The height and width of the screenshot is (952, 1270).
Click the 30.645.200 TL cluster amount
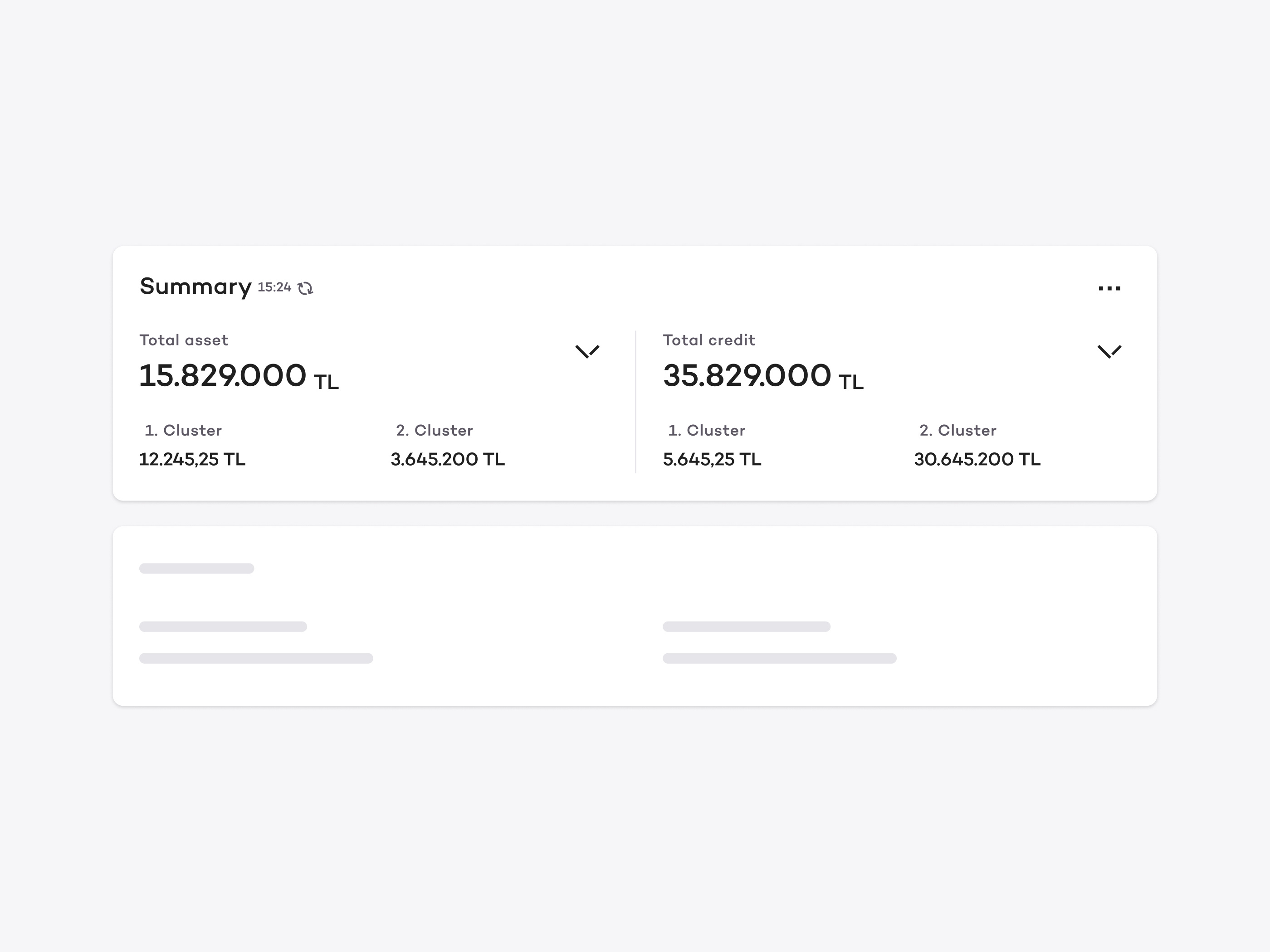coord(977,458)
